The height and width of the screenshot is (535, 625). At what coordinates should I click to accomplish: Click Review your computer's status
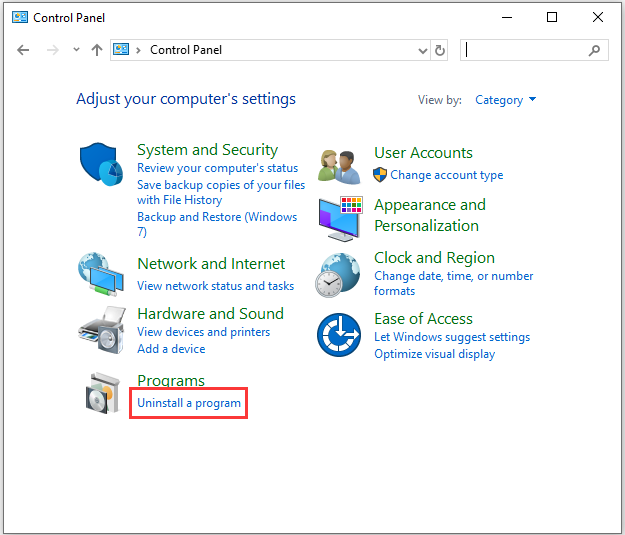tap(217, 168)
